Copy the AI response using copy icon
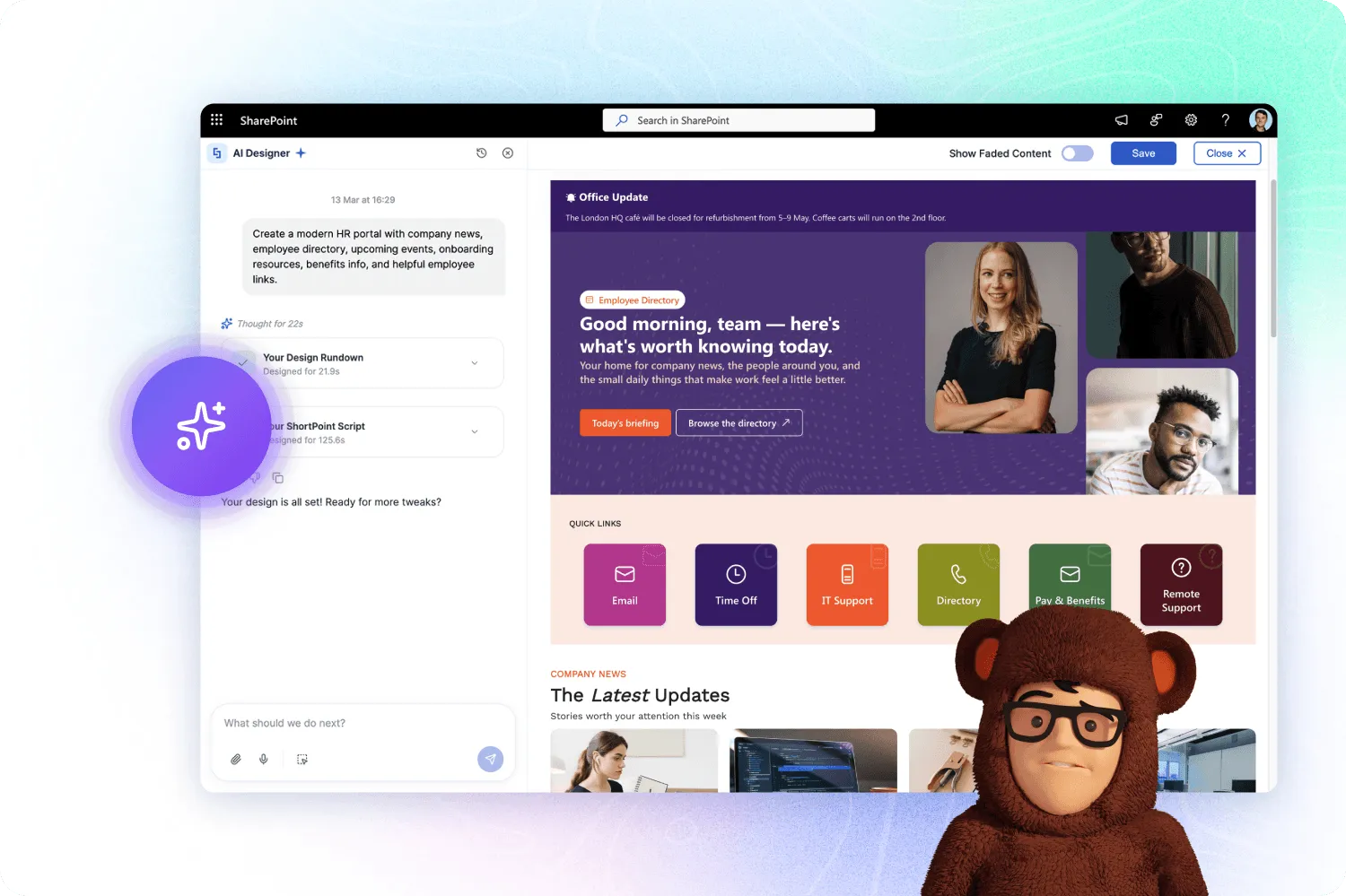Viewport: 1346px width, 896px height. [x=278, y=478]
